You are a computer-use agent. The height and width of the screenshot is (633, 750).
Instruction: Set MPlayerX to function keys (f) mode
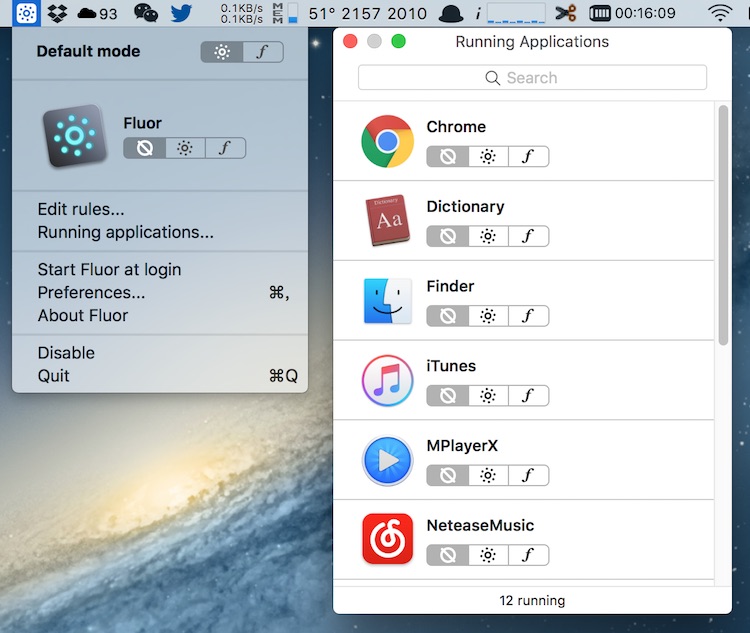click(528, 475)
